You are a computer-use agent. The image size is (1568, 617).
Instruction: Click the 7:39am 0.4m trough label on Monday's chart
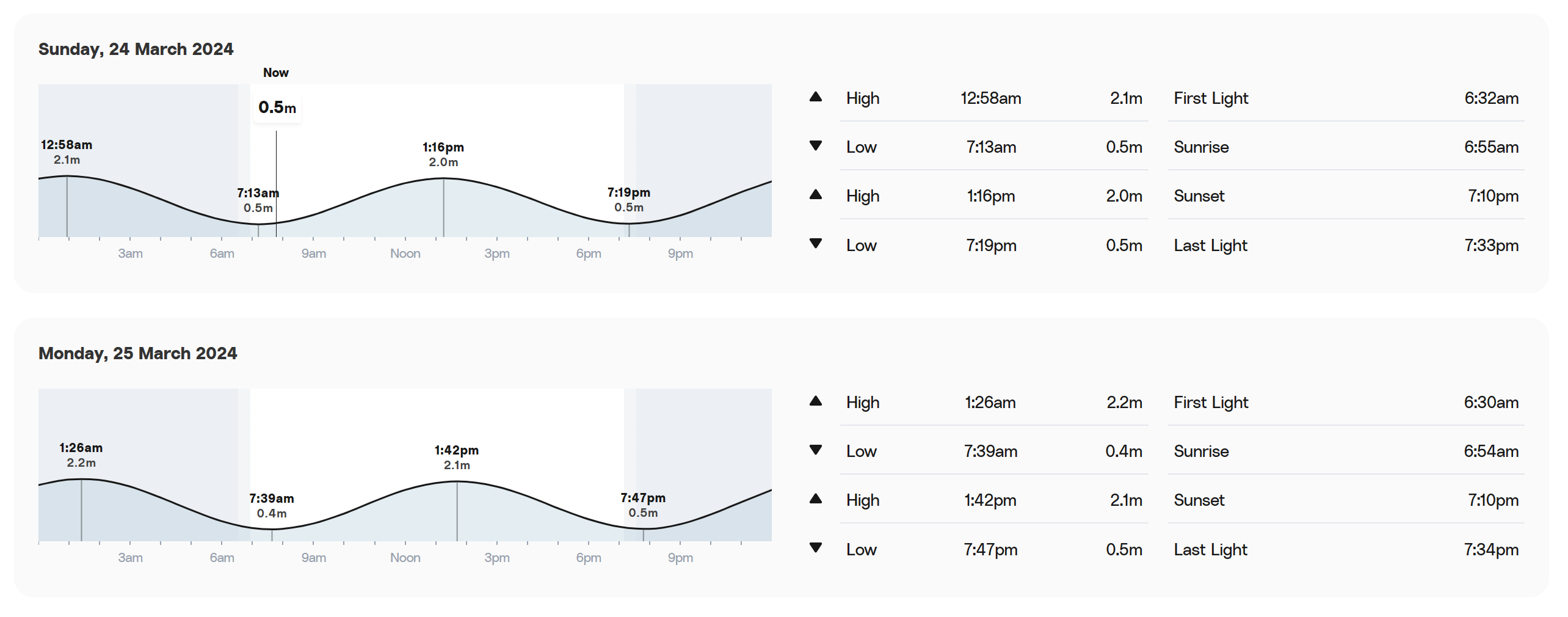coord(272,506)
